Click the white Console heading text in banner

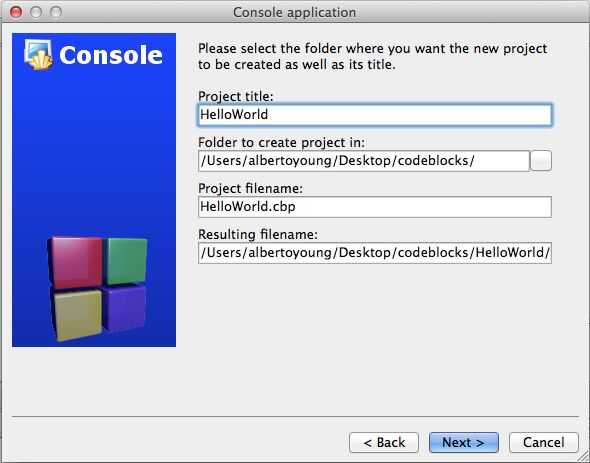pyautogui.click(x=111, y=55)
